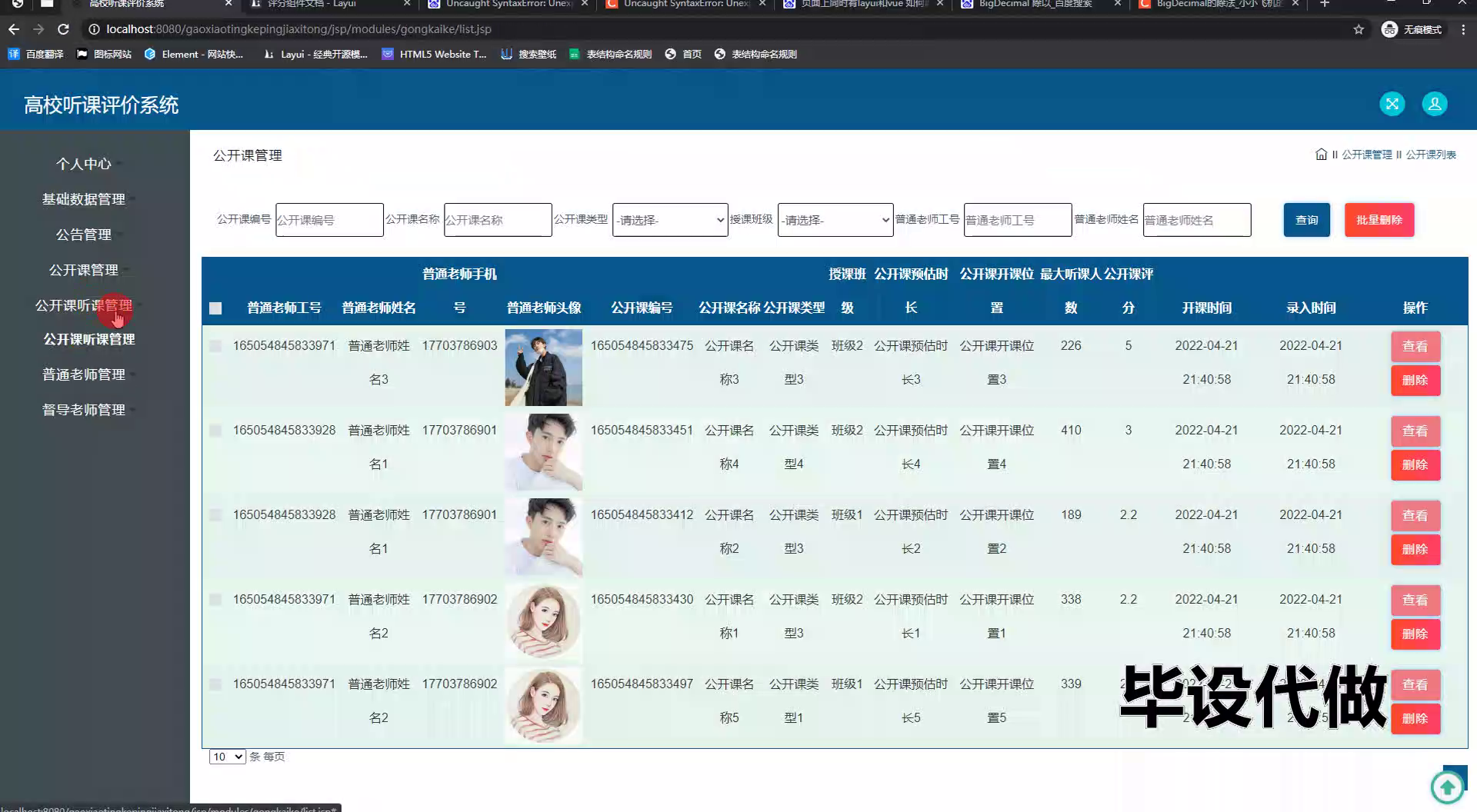
Task: Open the 公开课类型 dropdown filter
Action: tap(670, 220)
